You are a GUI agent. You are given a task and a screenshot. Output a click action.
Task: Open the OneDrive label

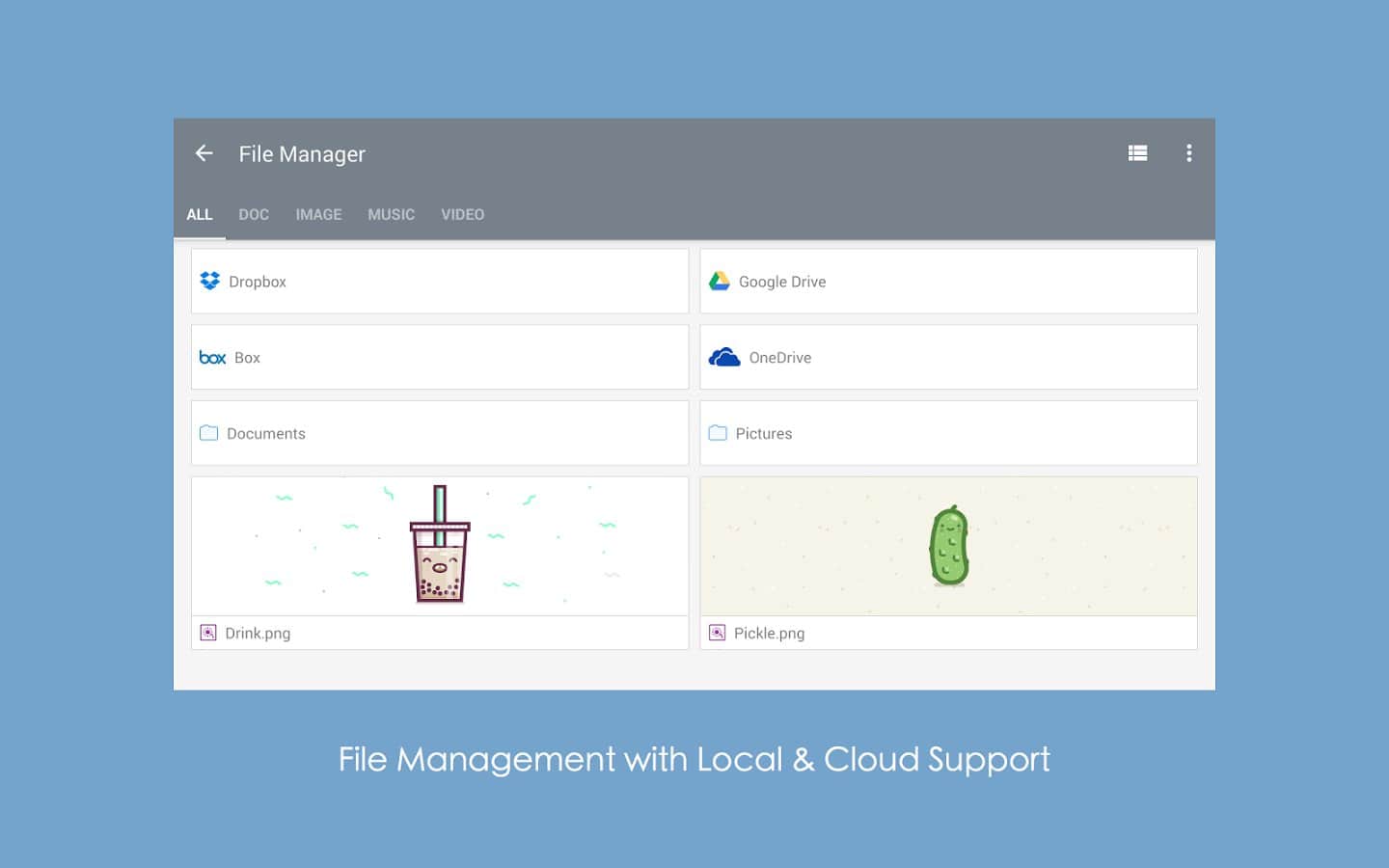pyautogui.click(x=779, y=358)
